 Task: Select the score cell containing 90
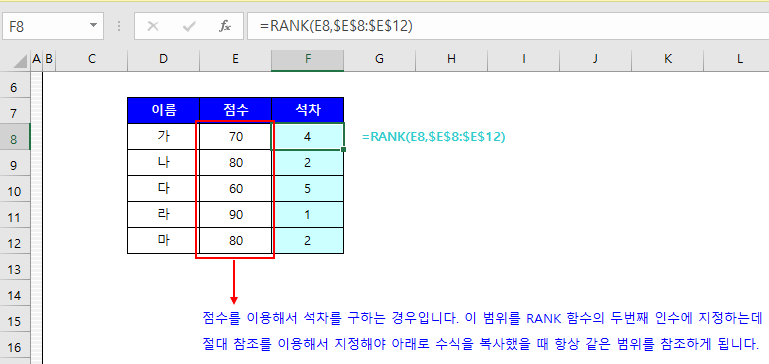tap(235, 214)
